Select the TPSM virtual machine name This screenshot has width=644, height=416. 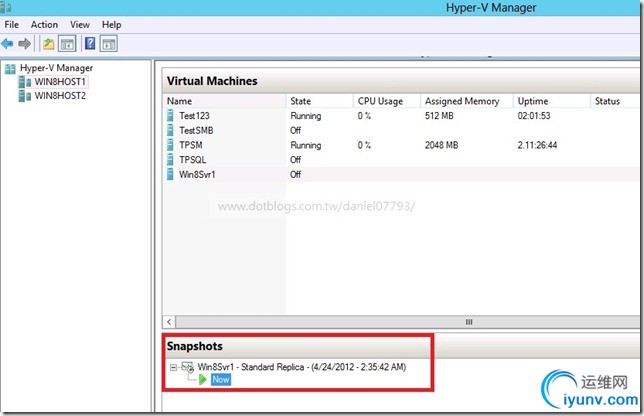tap(191, 145)
